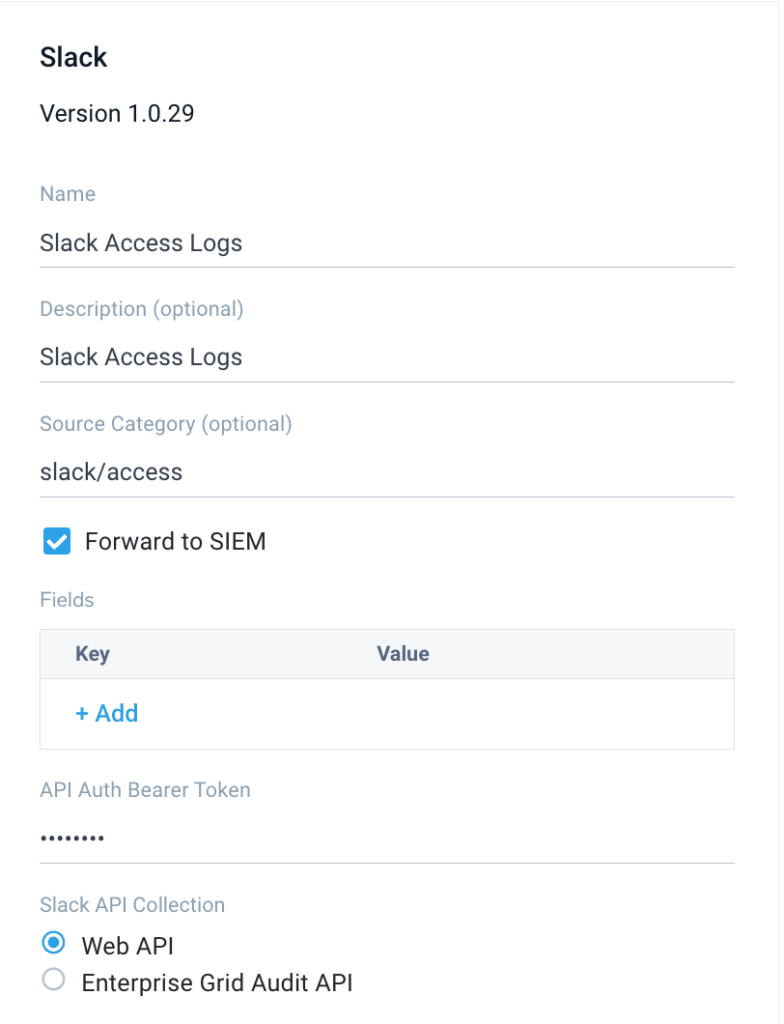The image size is (784, 1024).
Task: Click the Slack API Collection label
Action: (x=132, y=904)
